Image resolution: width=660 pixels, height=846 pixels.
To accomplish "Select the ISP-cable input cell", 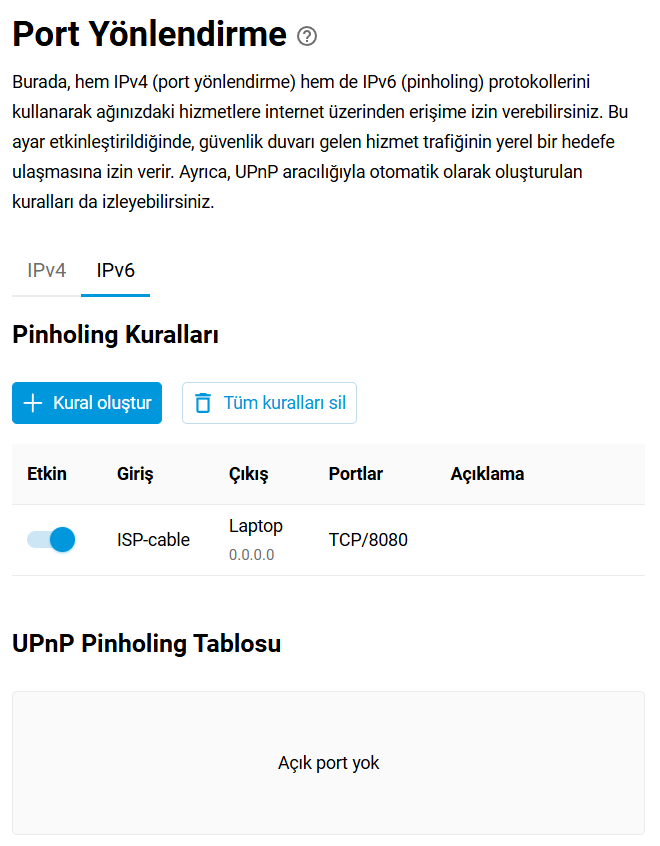I will click(x=153, y=540).
